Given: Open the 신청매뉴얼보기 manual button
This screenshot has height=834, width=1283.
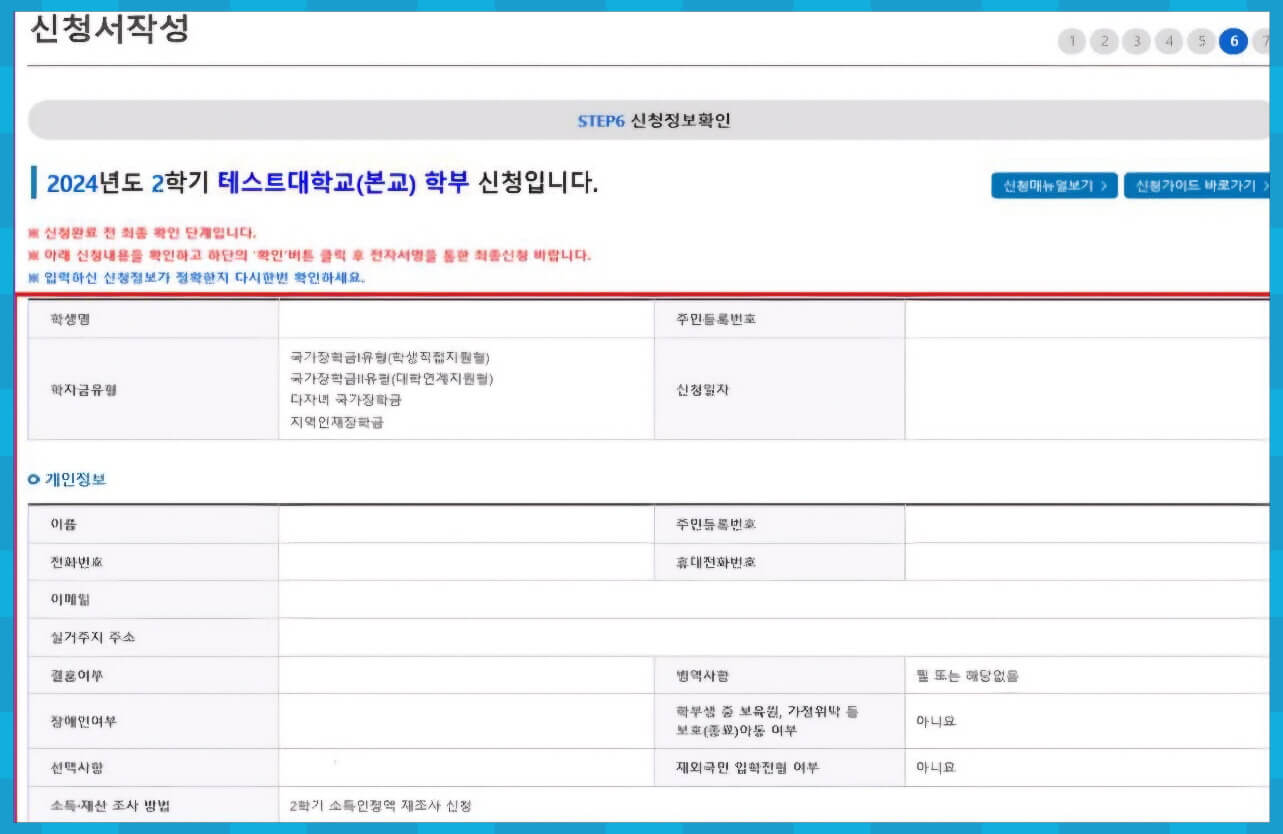Looking at the screenshot, I should pyautogui.click(x=1053, y=185).
